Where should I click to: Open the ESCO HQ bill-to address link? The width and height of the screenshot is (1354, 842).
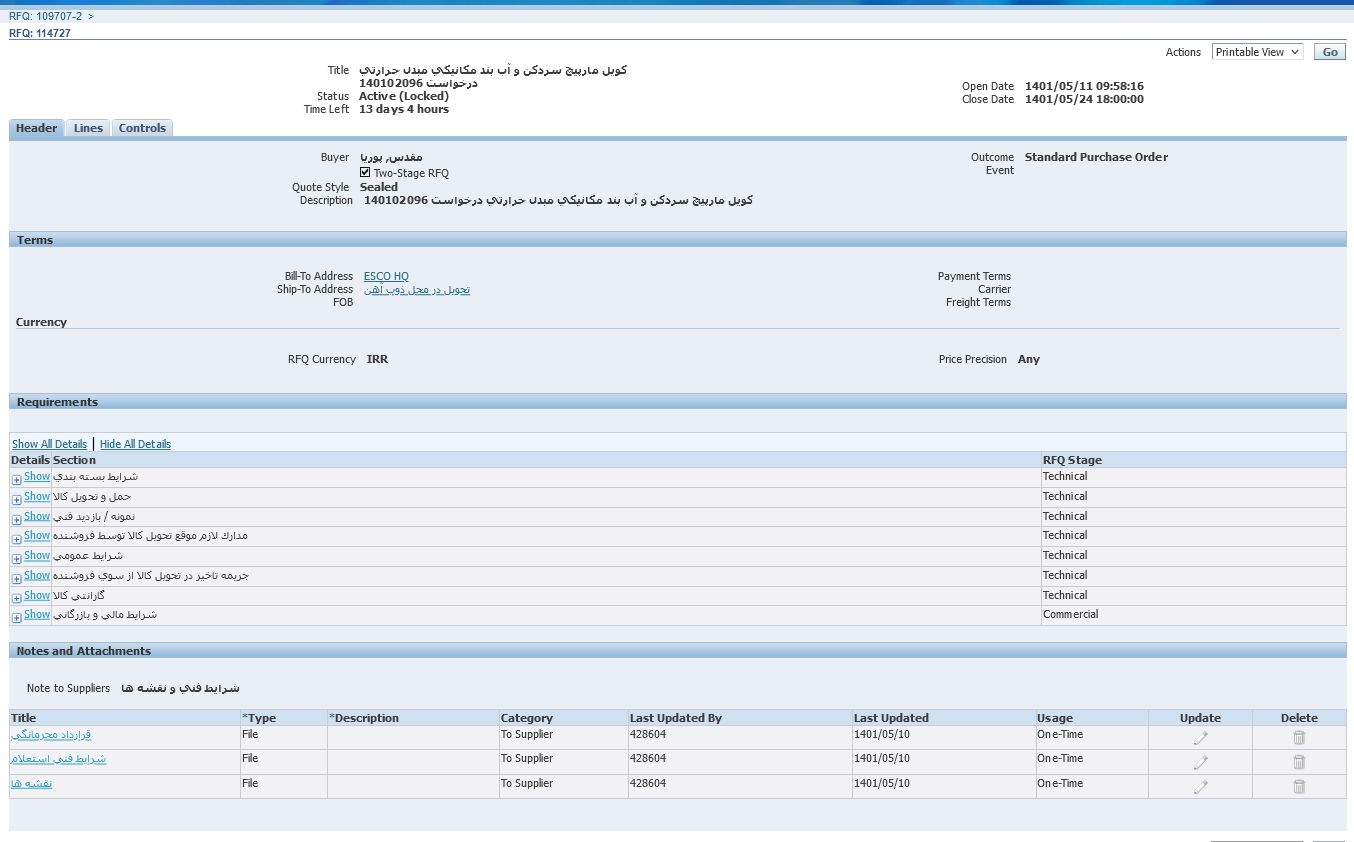(386, 276)
